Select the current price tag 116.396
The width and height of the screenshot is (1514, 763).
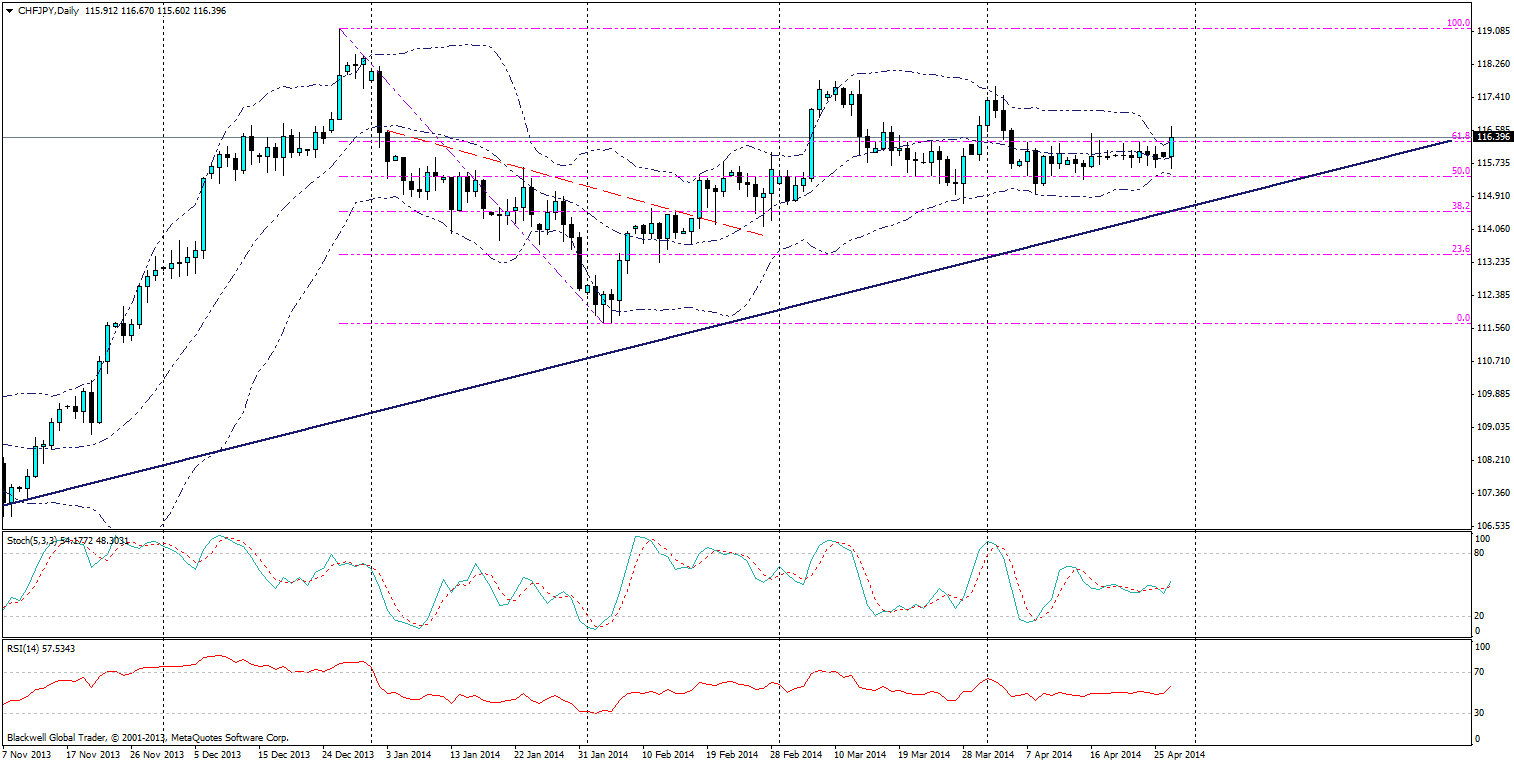(1493, 137)
